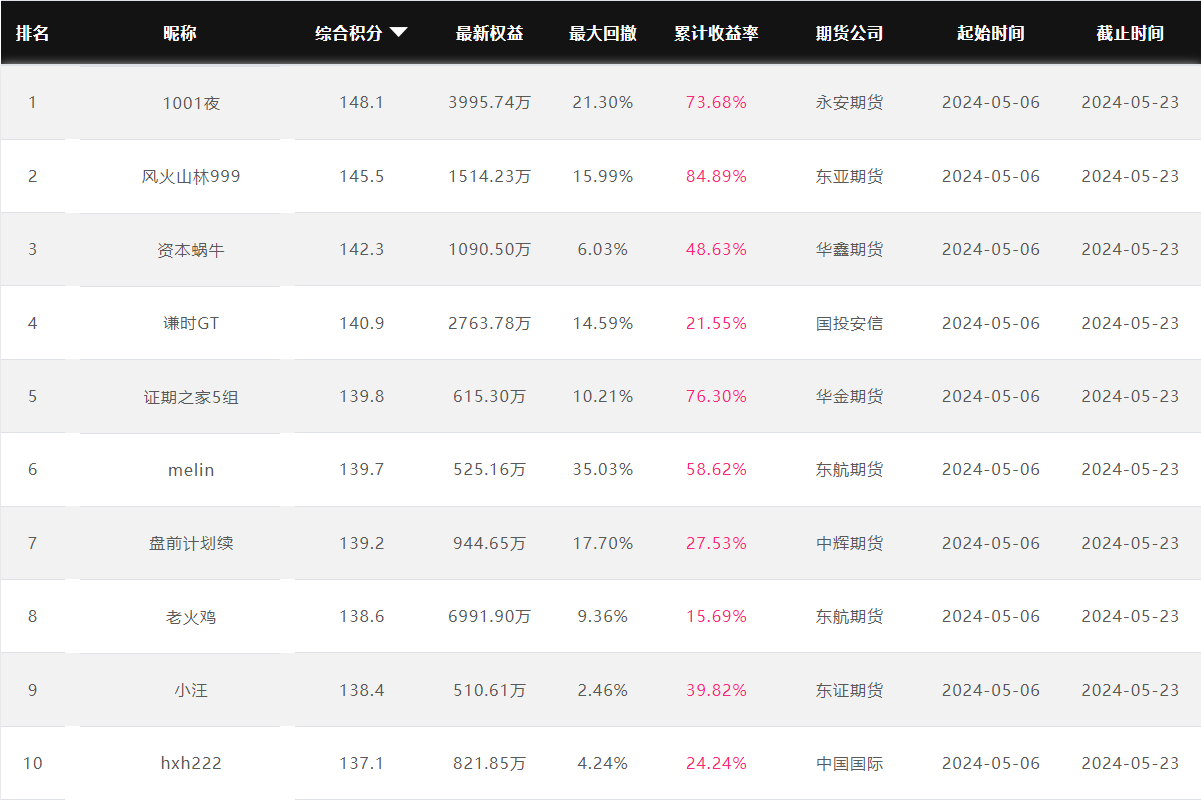Click rank number 10
Viewport: 1201px width, 800px height.
click(32, 763)
